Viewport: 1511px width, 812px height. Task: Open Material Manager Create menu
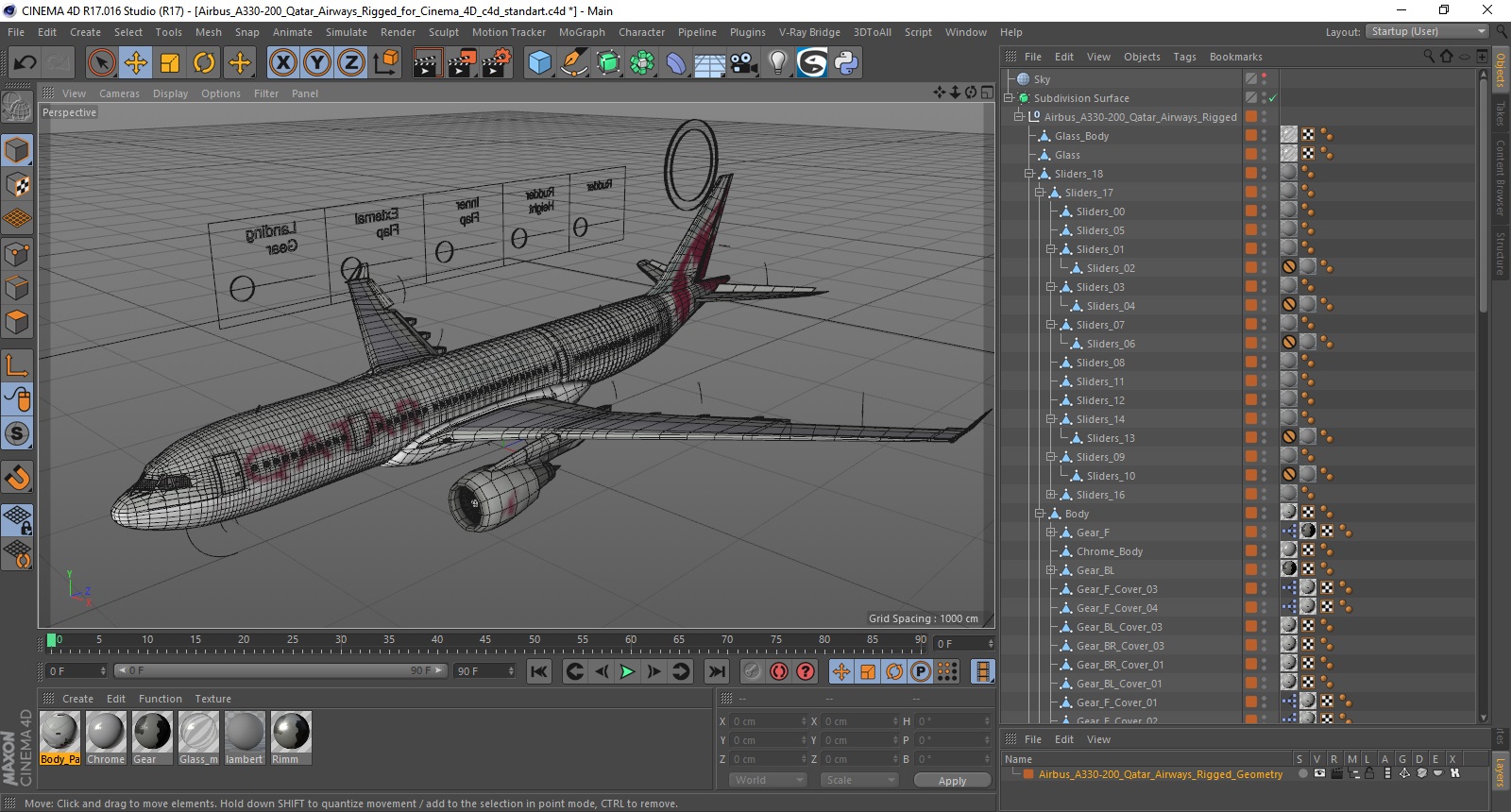pyautogui.click(x=77, y=699)
